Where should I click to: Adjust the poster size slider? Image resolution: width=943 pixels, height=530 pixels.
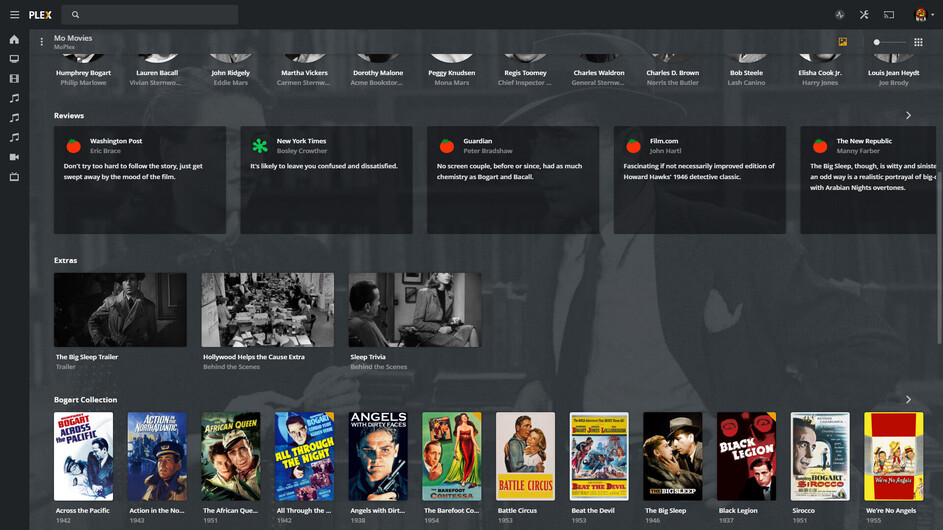889,42
